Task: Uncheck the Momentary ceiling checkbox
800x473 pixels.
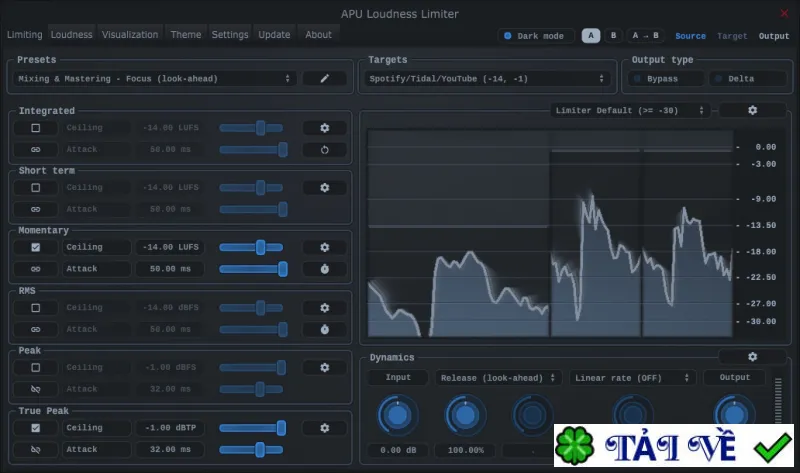Action: 35,247
